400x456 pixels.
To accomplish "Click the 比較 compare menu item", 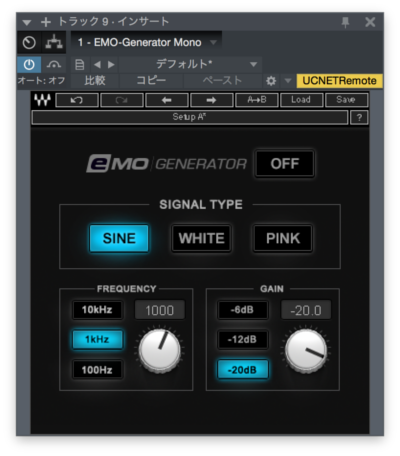I will pyautogui.click(x=95, y=80).
